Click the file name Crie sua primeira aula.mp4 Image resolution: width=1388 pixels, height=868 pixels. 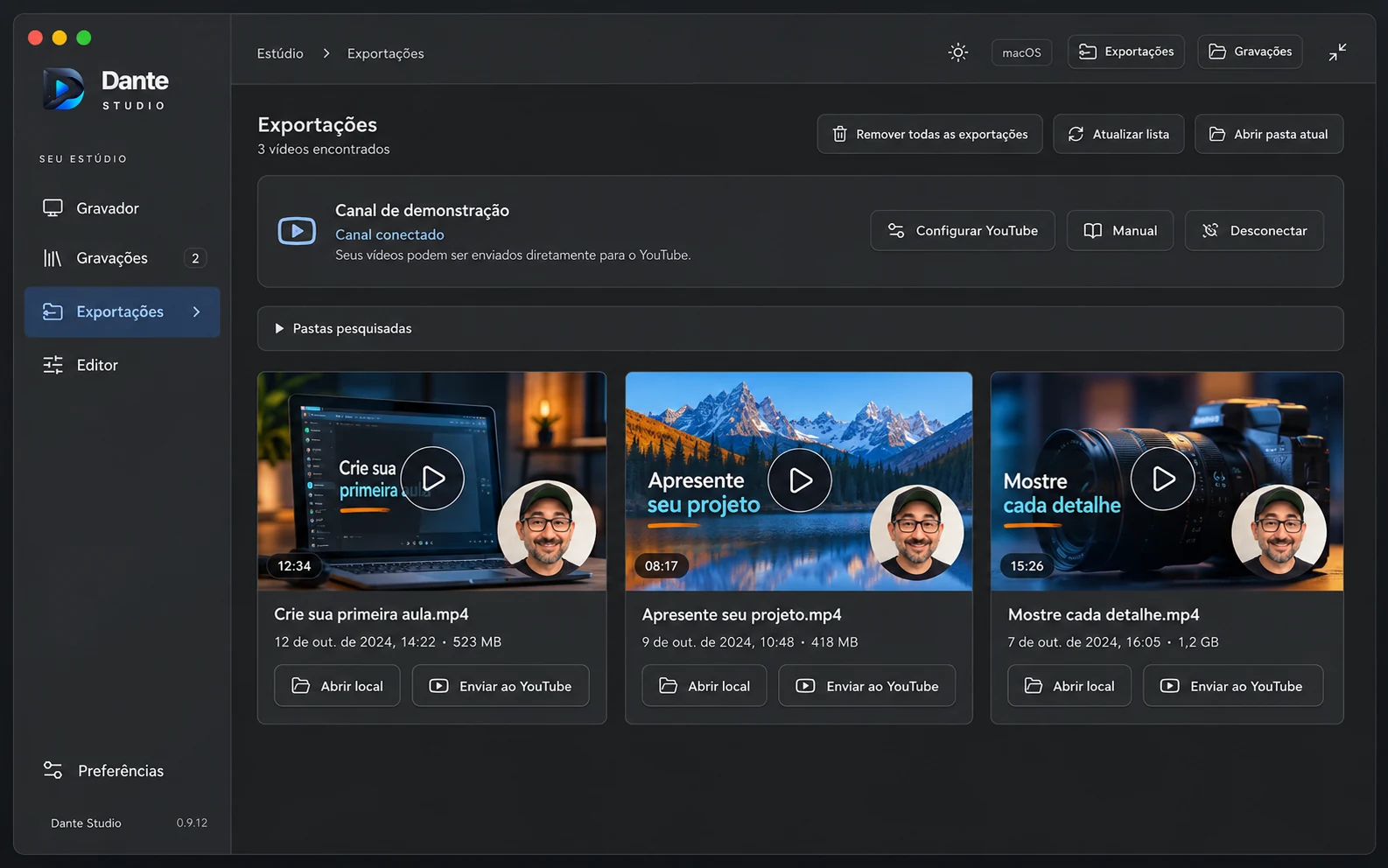pyautogui.click(x=371, y=614)
